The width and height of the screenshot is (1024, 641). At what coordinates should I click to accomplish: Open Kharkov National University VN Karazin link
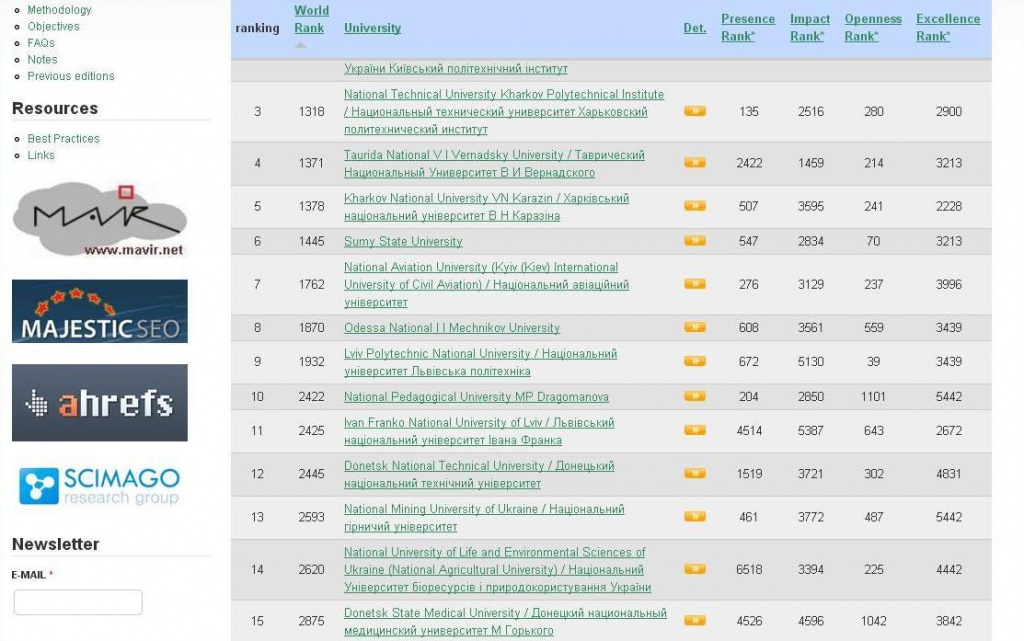pos(487,206)
